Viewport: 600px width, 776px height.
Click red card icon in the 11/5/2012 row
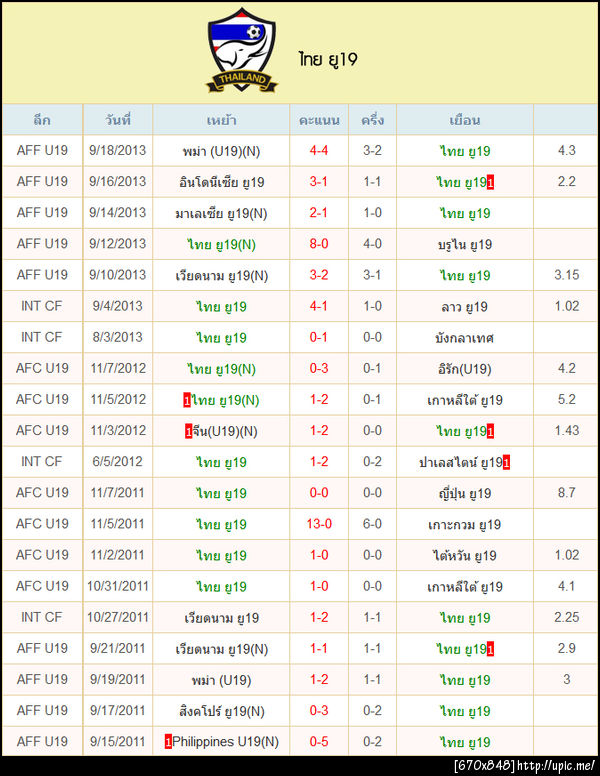pyautogui.click(x=188, y=400)
